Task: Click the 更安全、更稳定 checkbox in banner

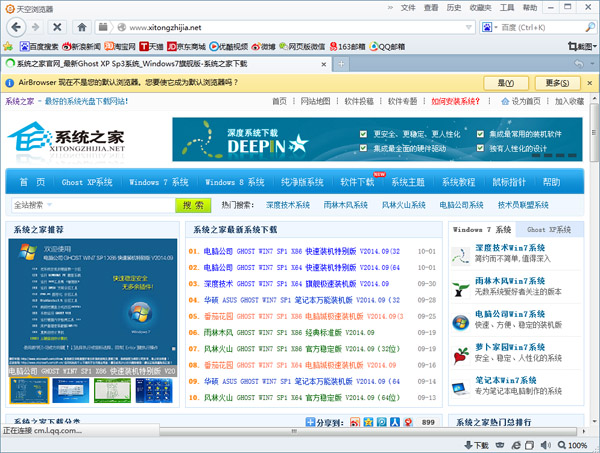Action: 365,134
